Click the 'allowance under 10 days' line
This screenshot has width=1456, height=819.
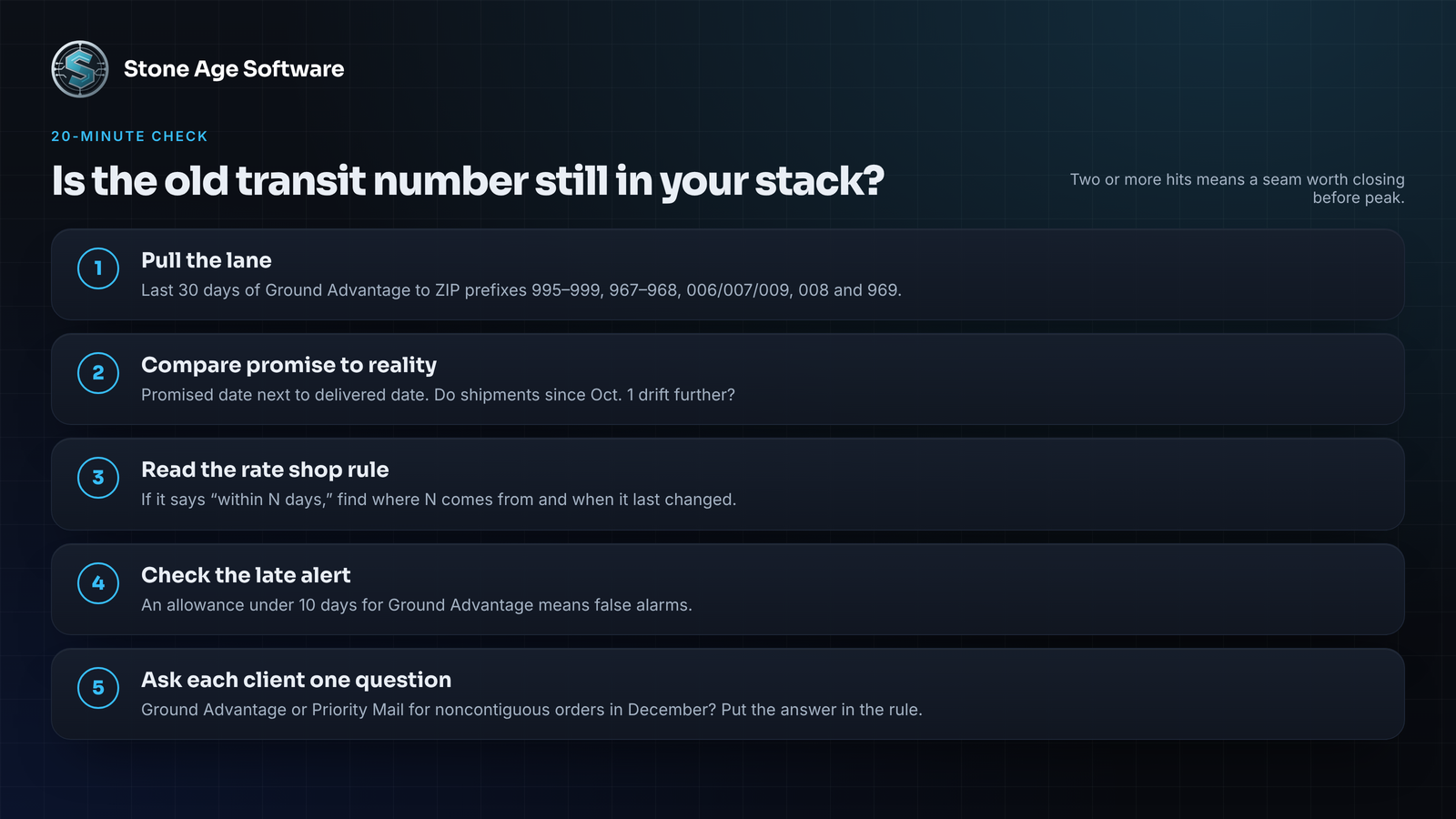[x=417, y=605]
